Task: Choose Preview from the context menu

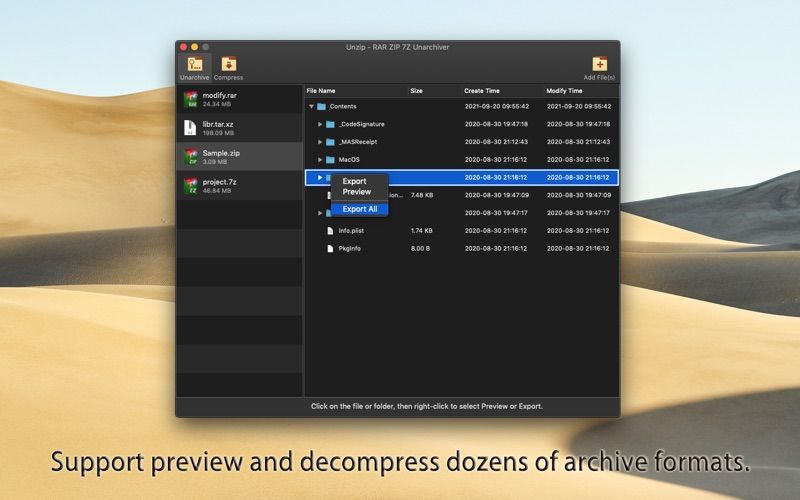Action: pyautogui.click(x=356, y=191)
